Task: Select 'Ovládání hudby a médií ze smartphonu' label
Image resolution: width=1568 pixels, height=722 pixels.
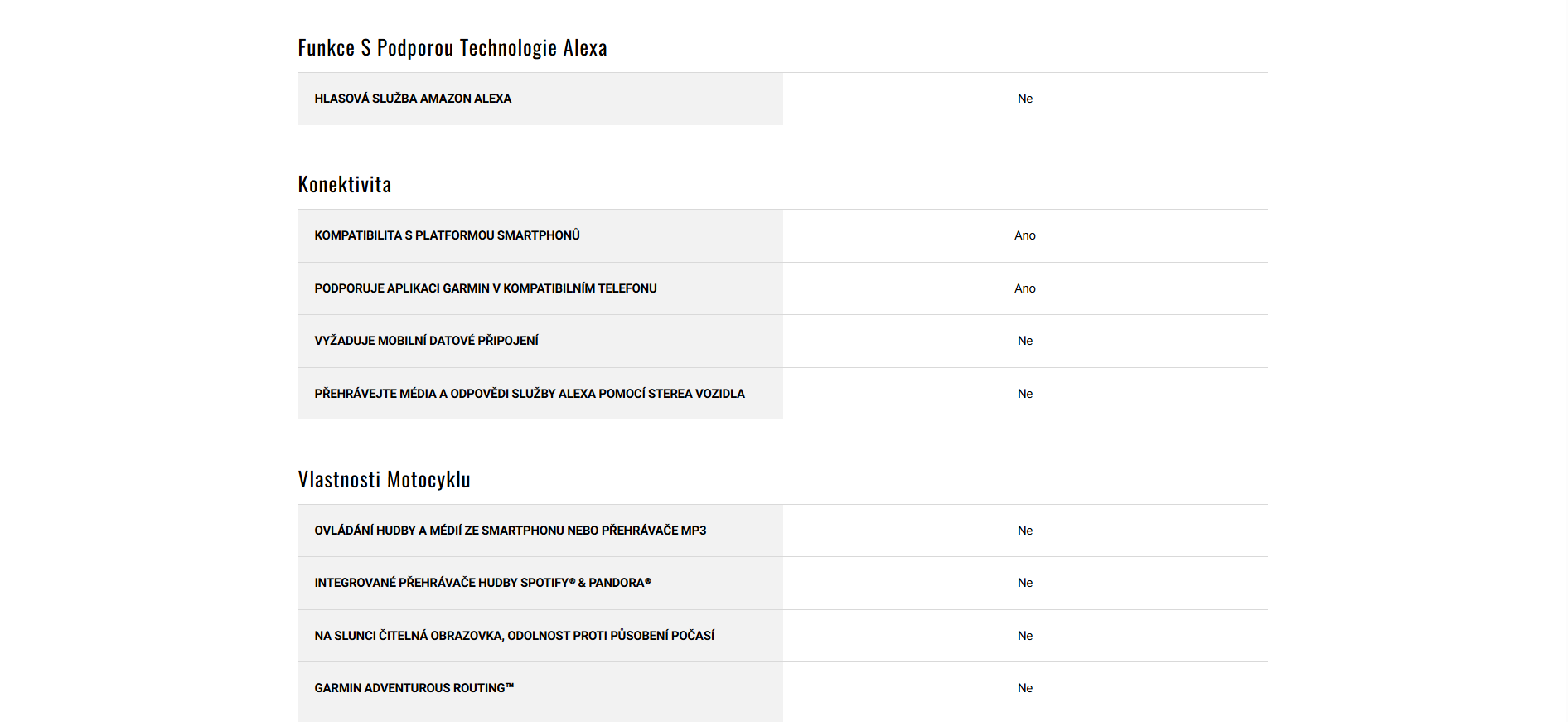Action: coord(511,531)
